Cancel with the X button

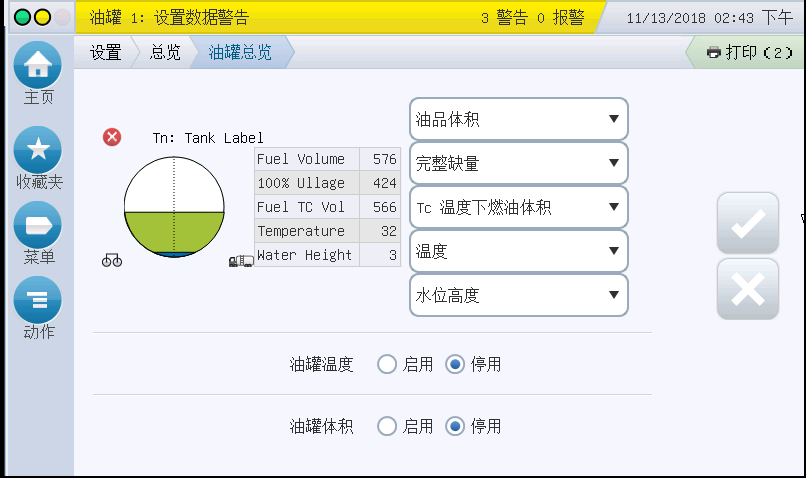747,289
